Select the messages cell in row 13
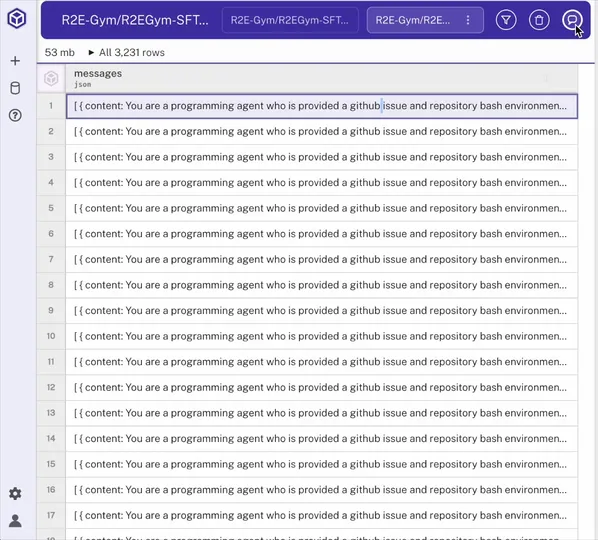Image resolution: width=598 pixels, height=540 pixels. [322, 412]
